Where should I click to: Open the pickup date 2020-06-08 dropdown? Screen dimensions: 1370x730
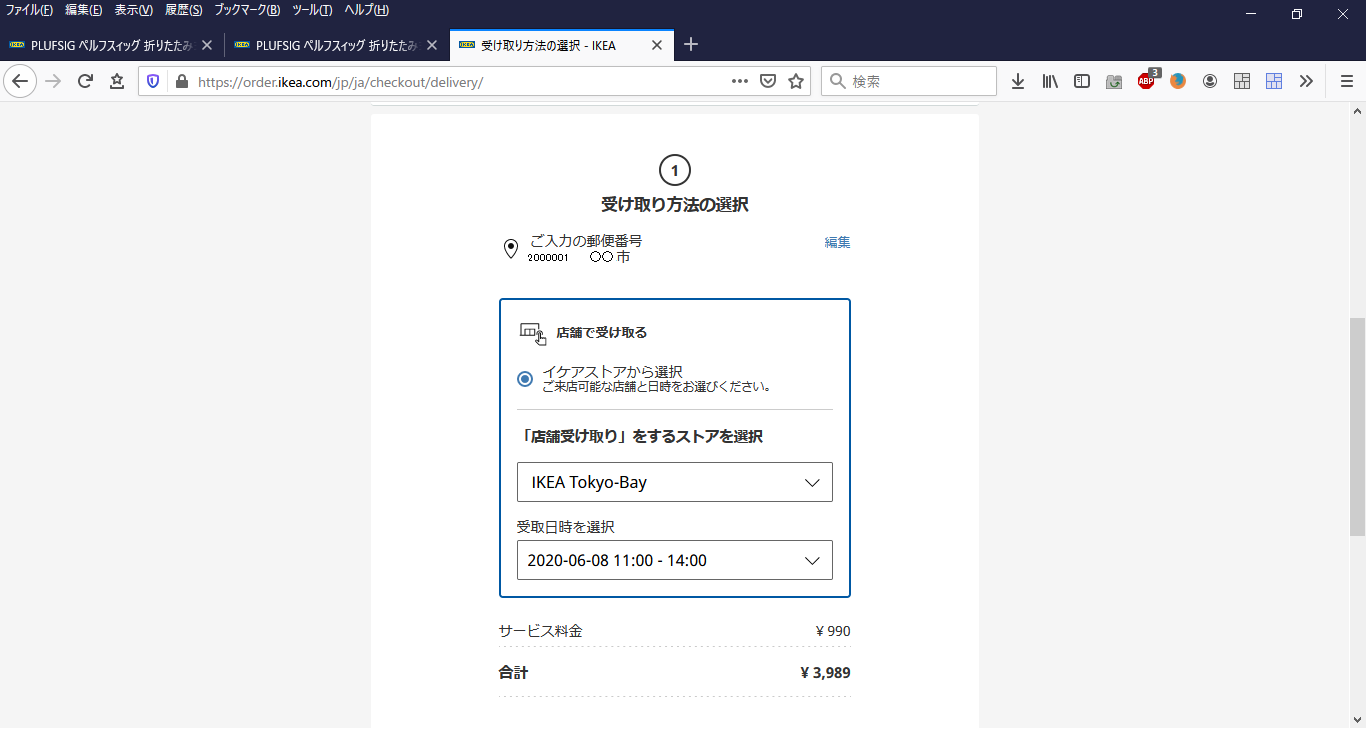pos(675,560)
